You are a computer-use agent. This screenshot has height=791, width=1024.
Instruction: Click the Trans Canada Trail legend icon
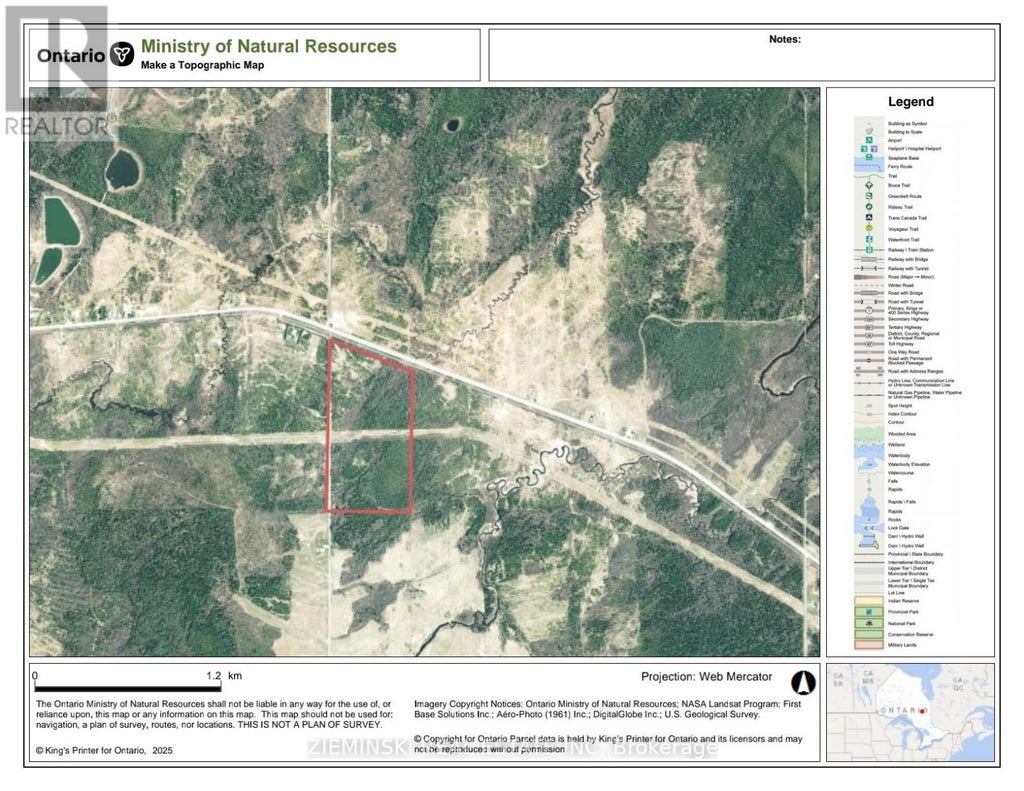click(869, 217)
